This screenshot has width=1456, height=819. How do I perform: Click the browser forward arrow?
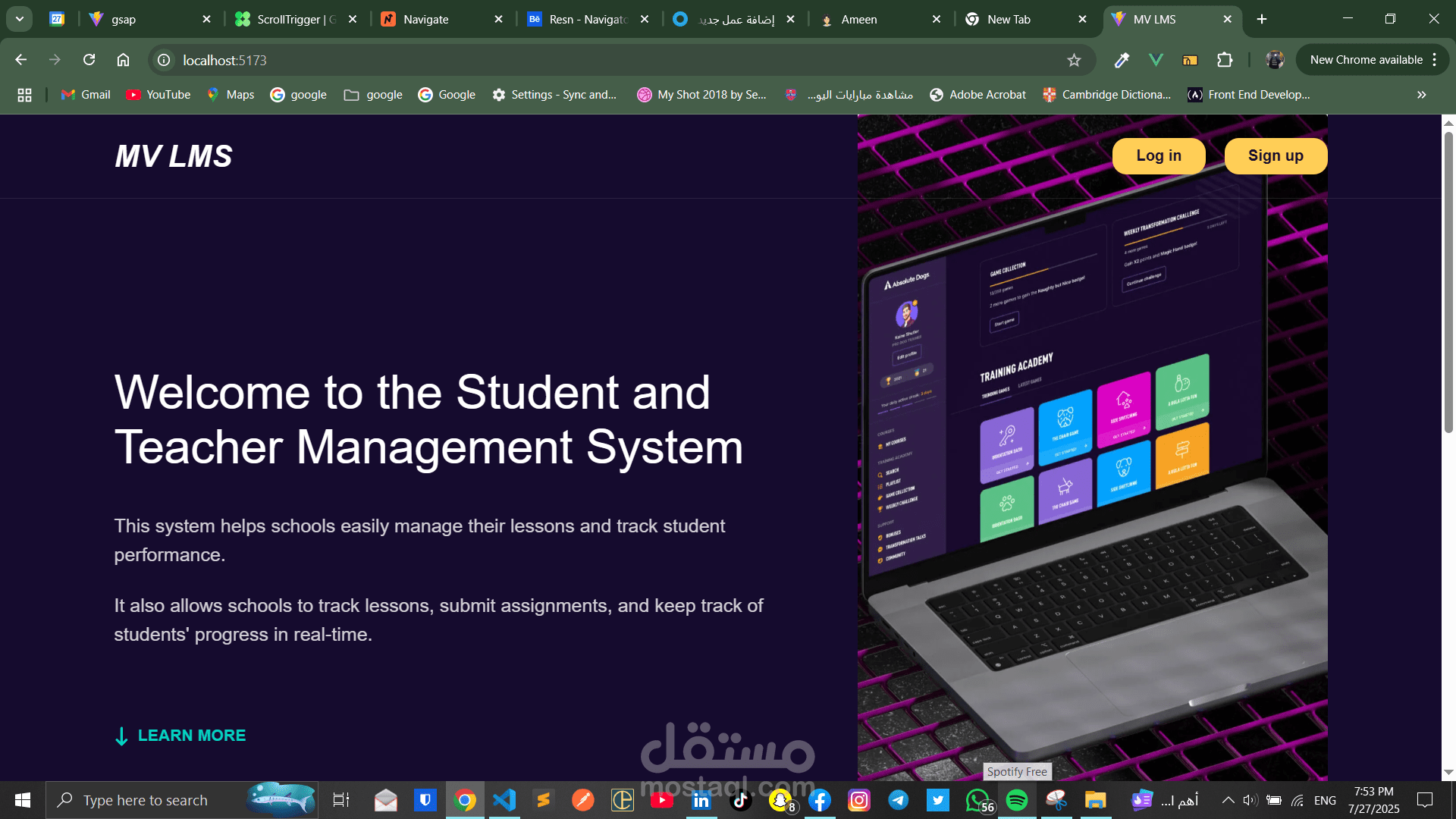point(55,60)
